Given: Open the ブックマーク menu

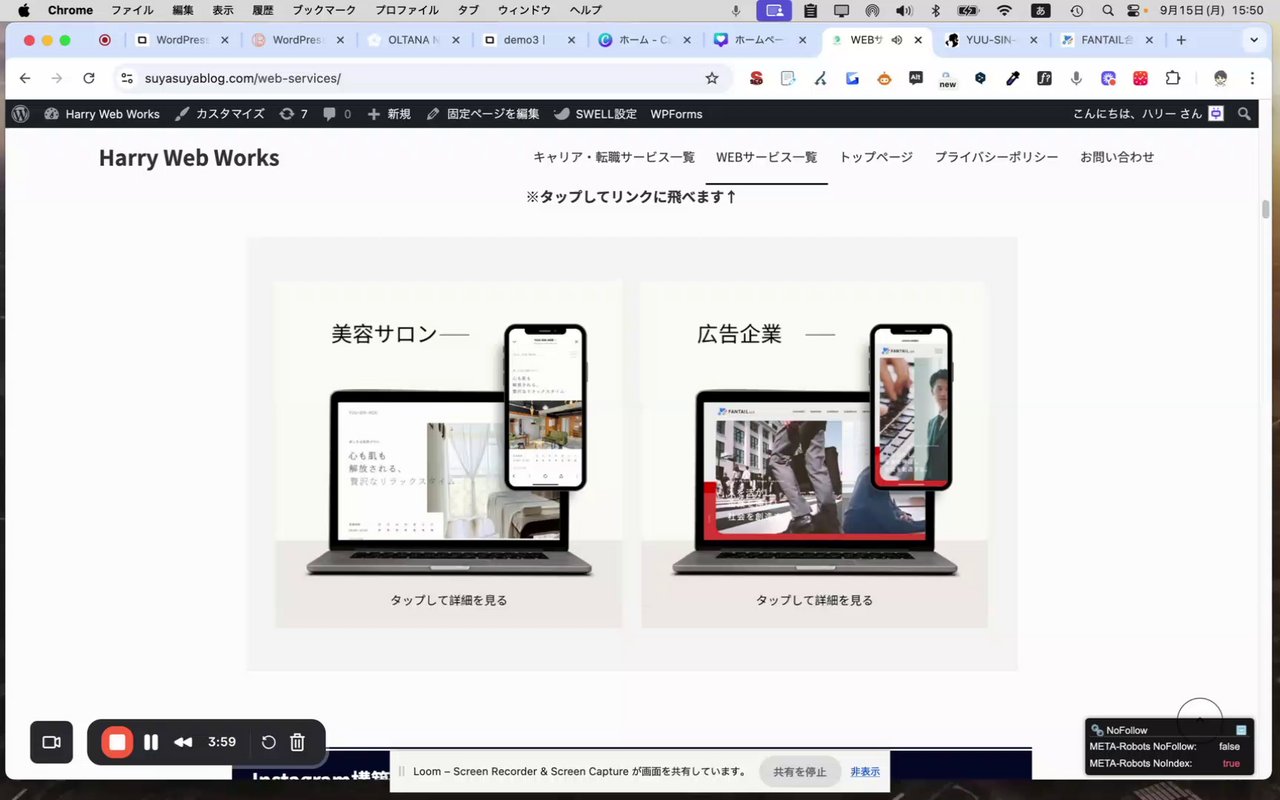Looking at the screenshot, I should click(x=324, y=10).
